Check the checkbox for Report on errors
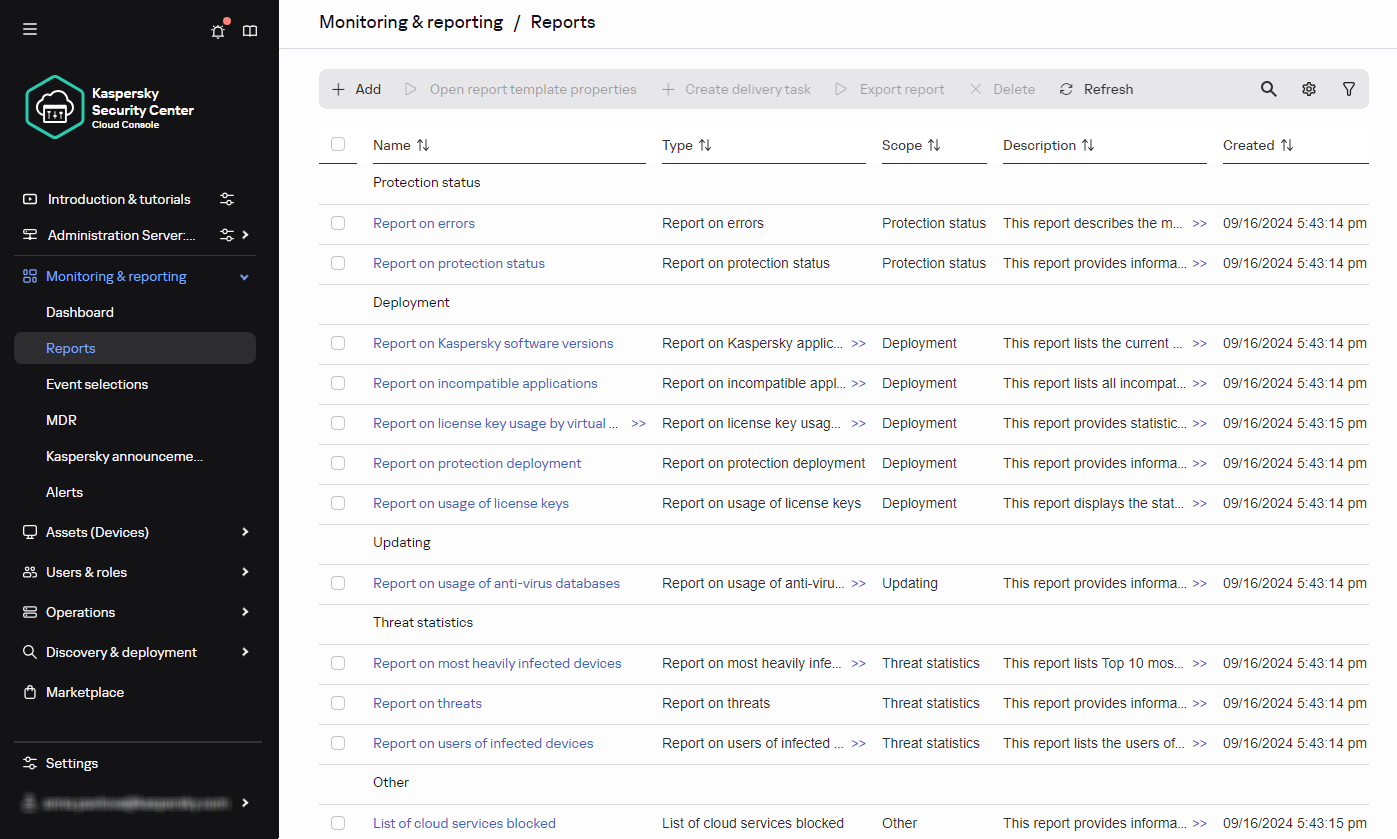 click(338, 223)
